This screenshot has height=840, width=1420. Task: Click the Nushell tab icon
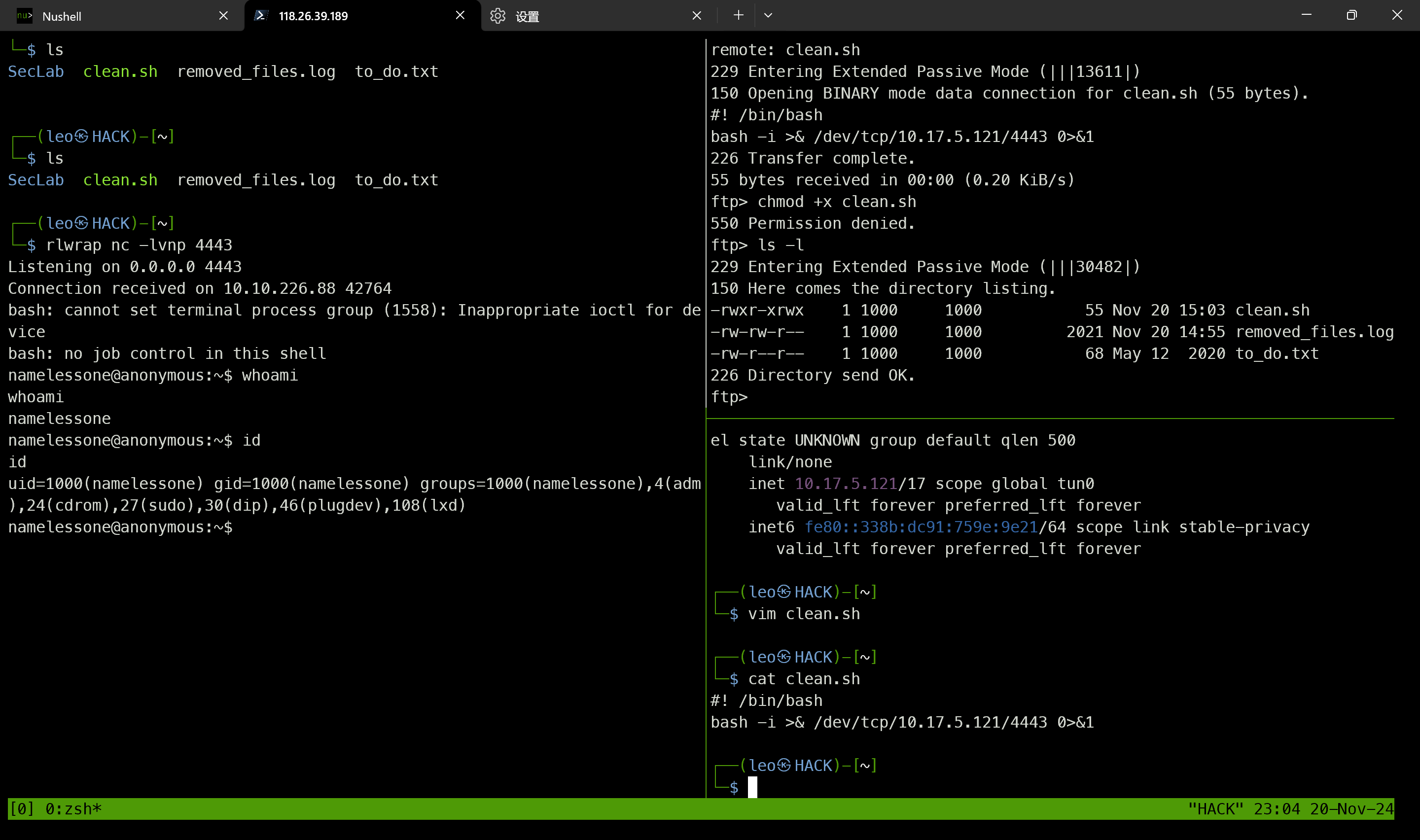click(x=24, y=16)
